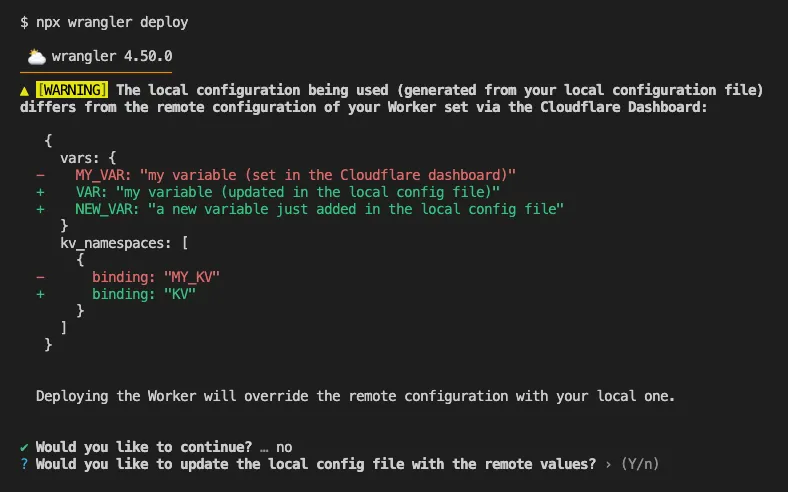
Task: Click the green plus before NEW_VAR
Action: tap(40, 208)
